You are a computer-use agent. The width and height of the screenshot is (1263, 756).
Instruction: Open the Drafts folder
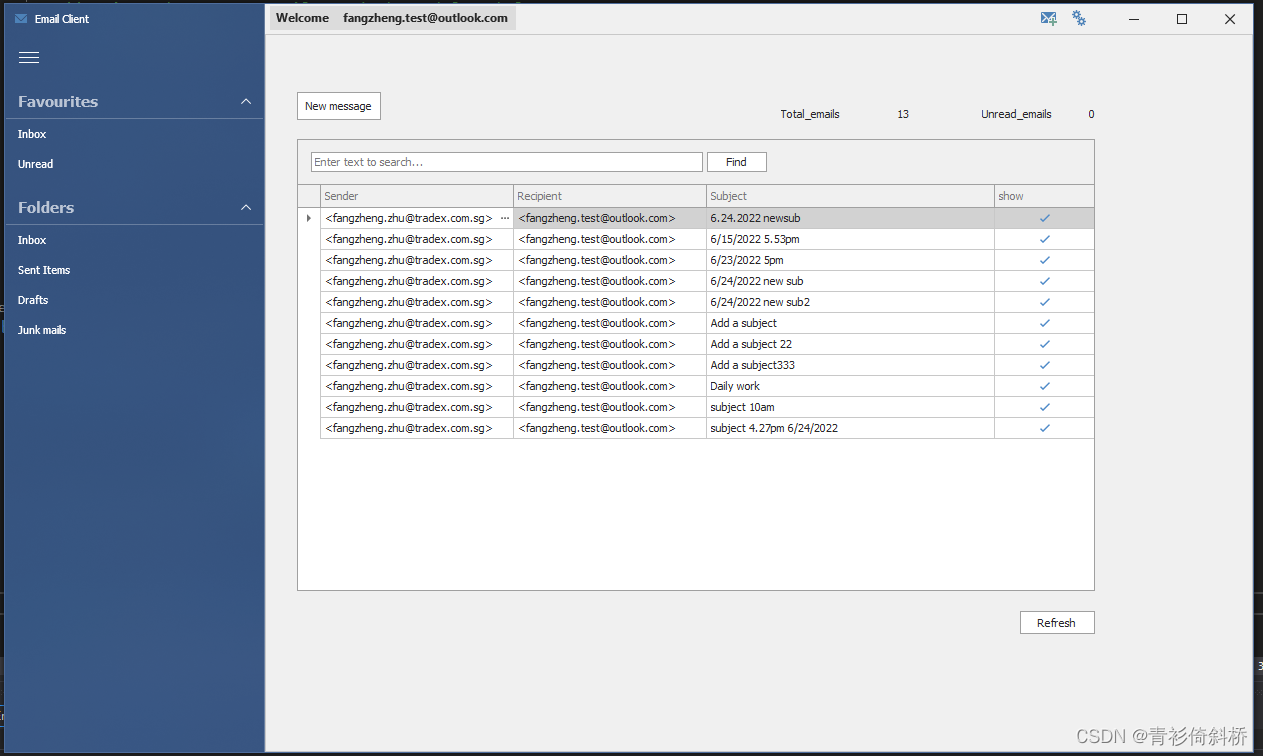coord(34,299)
